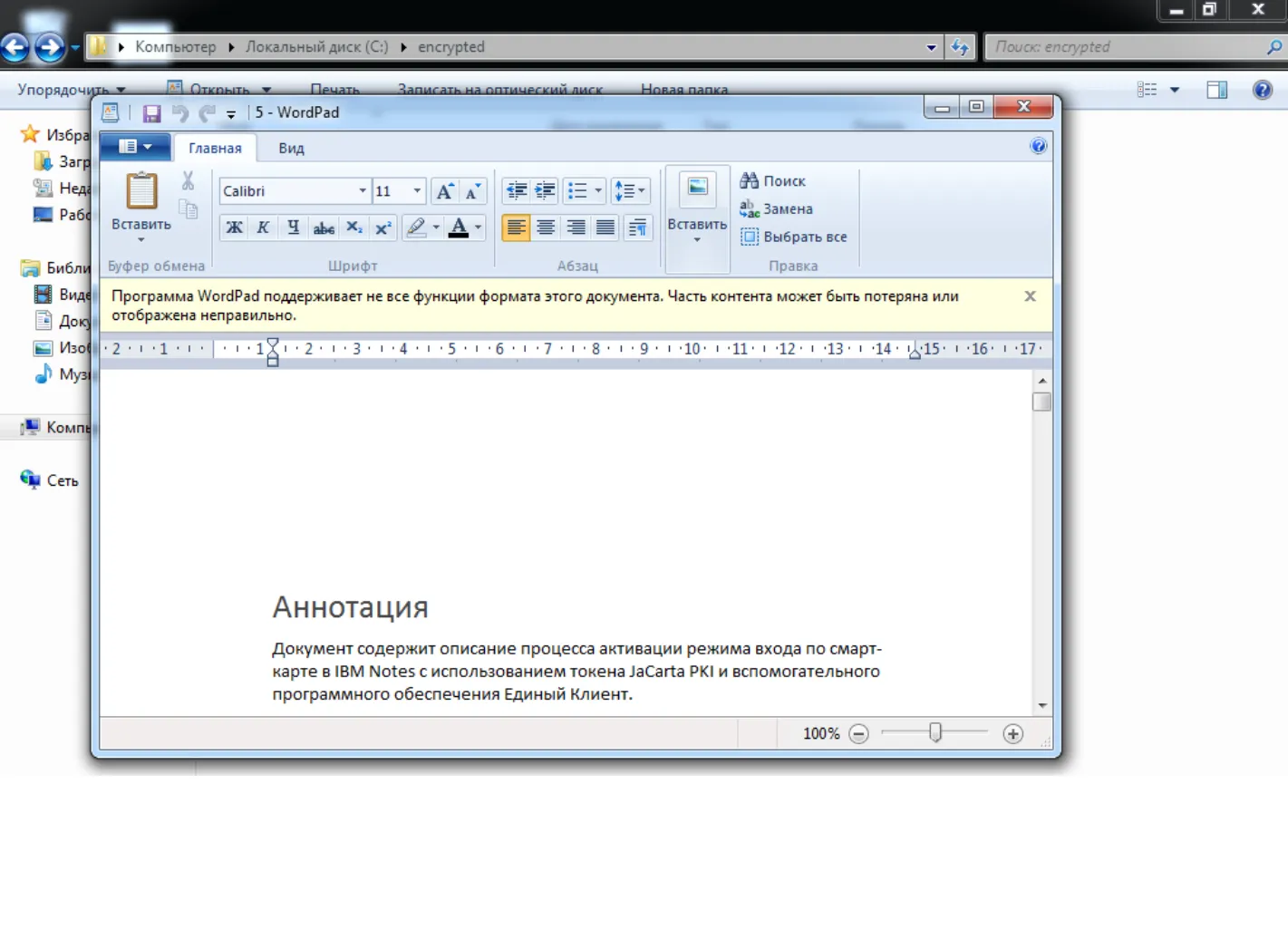This screenshot has width=1288, height=949.
Task: Undo the last action in WordPad
Action: click(180, 113)
